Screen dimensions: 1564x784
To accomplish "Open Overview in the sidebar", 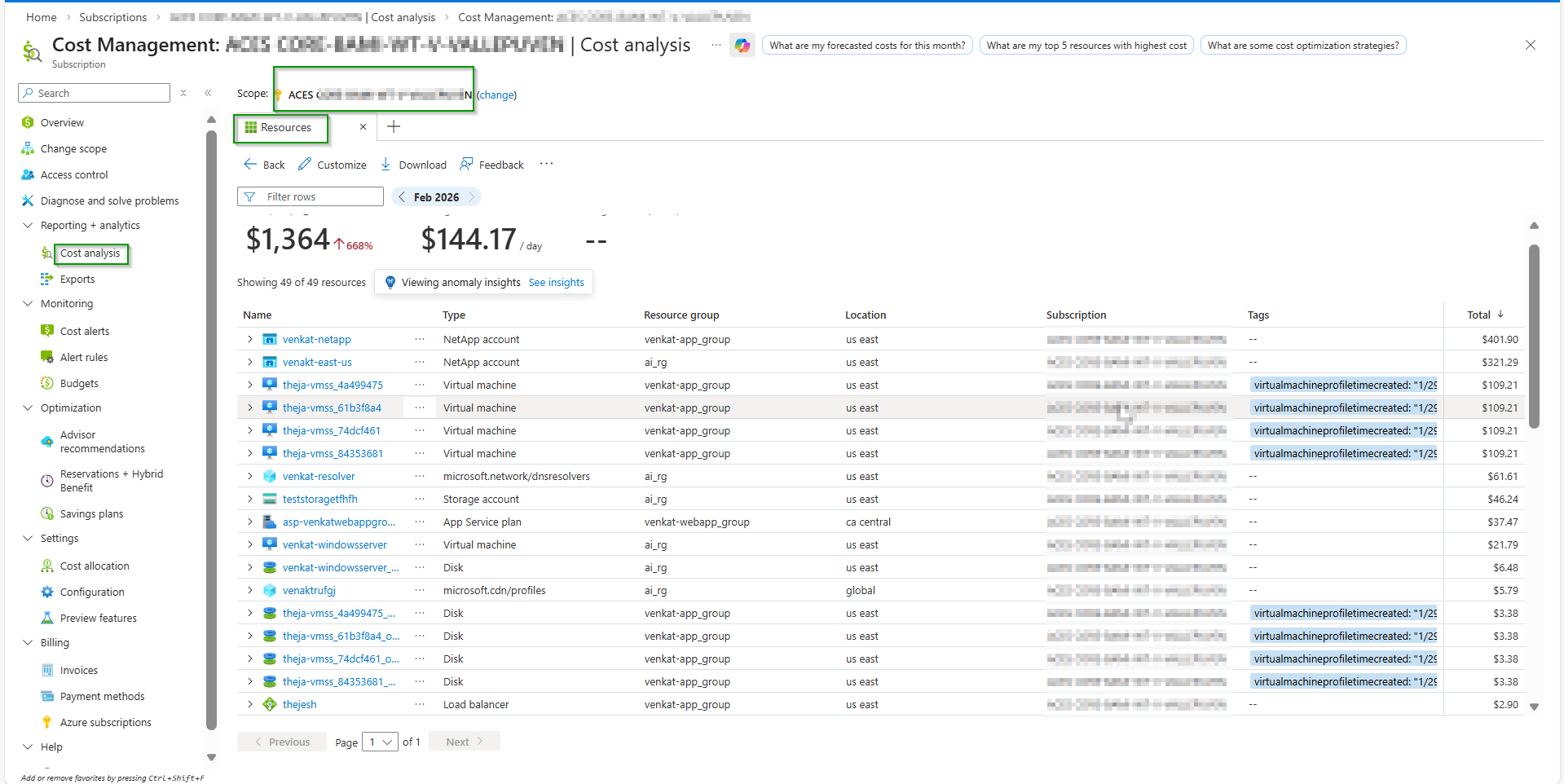I will tap(62, 123).
